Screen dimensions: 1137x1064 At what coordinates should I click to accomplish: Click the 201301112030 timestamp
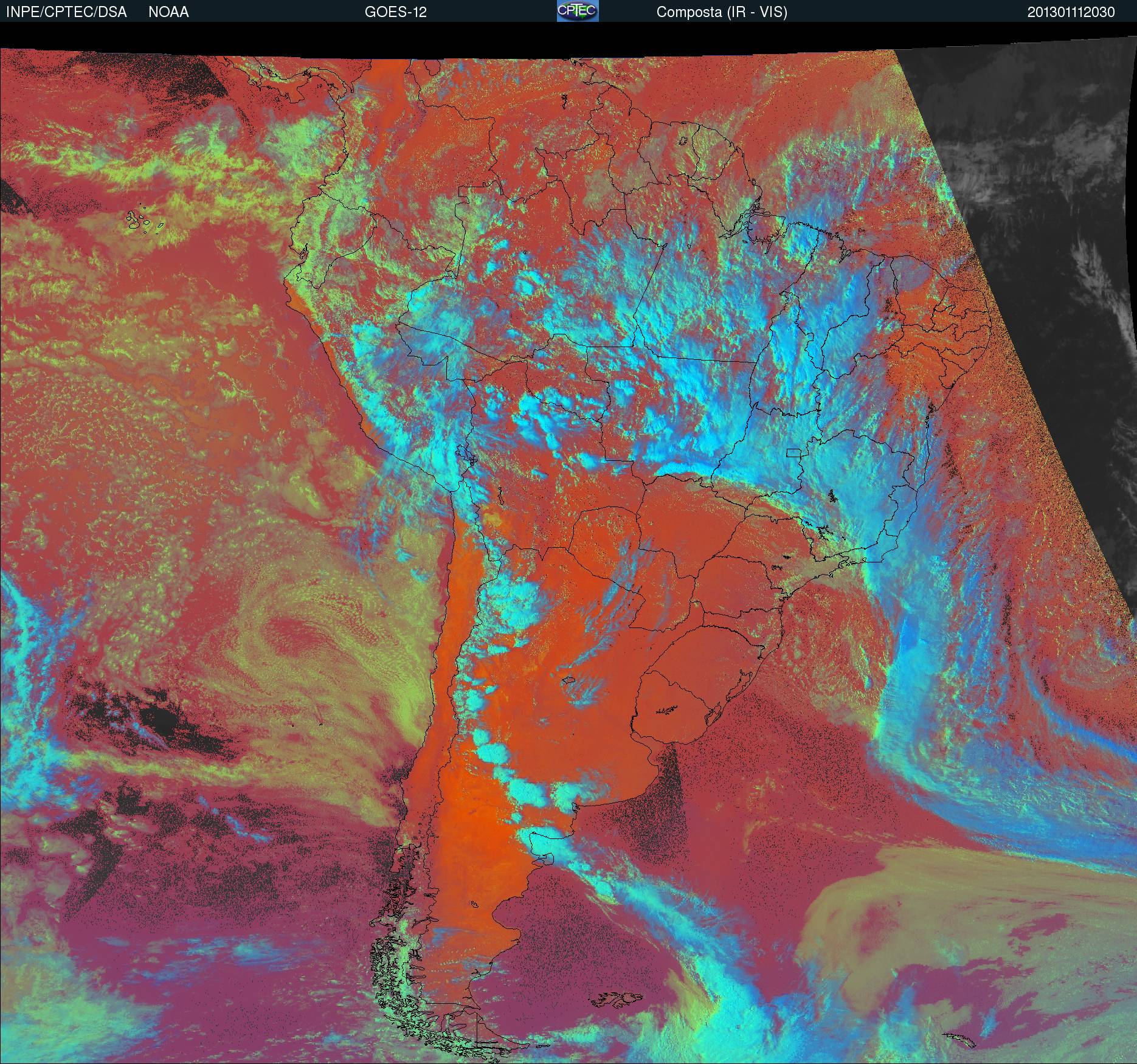click(x=1071, y=12)
